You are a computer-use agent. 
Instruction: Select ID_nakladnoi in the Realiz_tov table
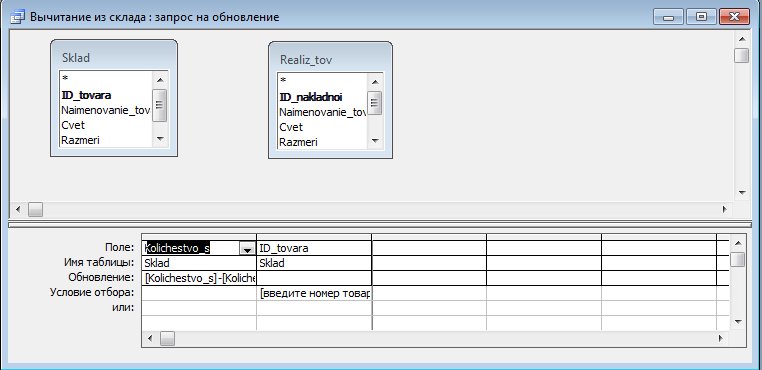pyautogui.click(x=311, y=97)
